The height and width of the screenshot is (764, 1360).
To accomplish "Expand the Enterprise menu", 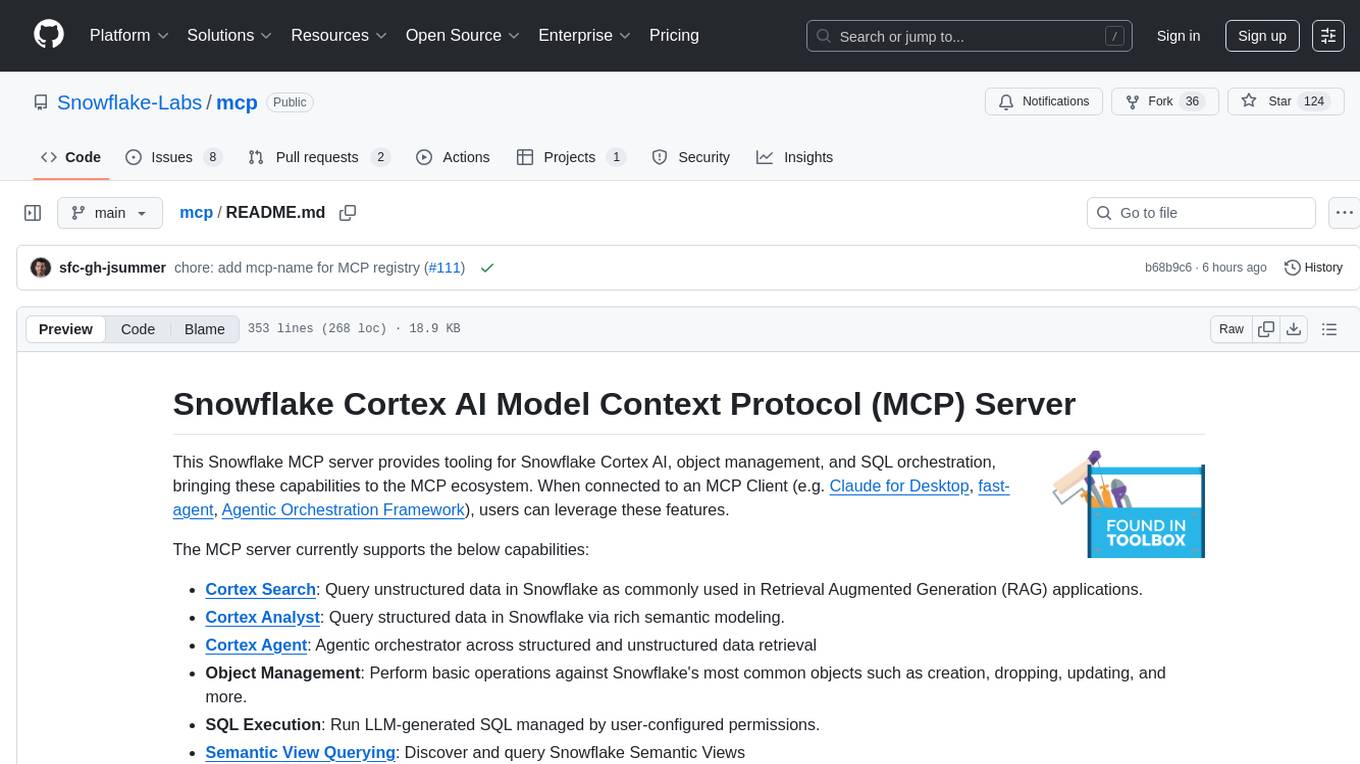I will point(585,35).
